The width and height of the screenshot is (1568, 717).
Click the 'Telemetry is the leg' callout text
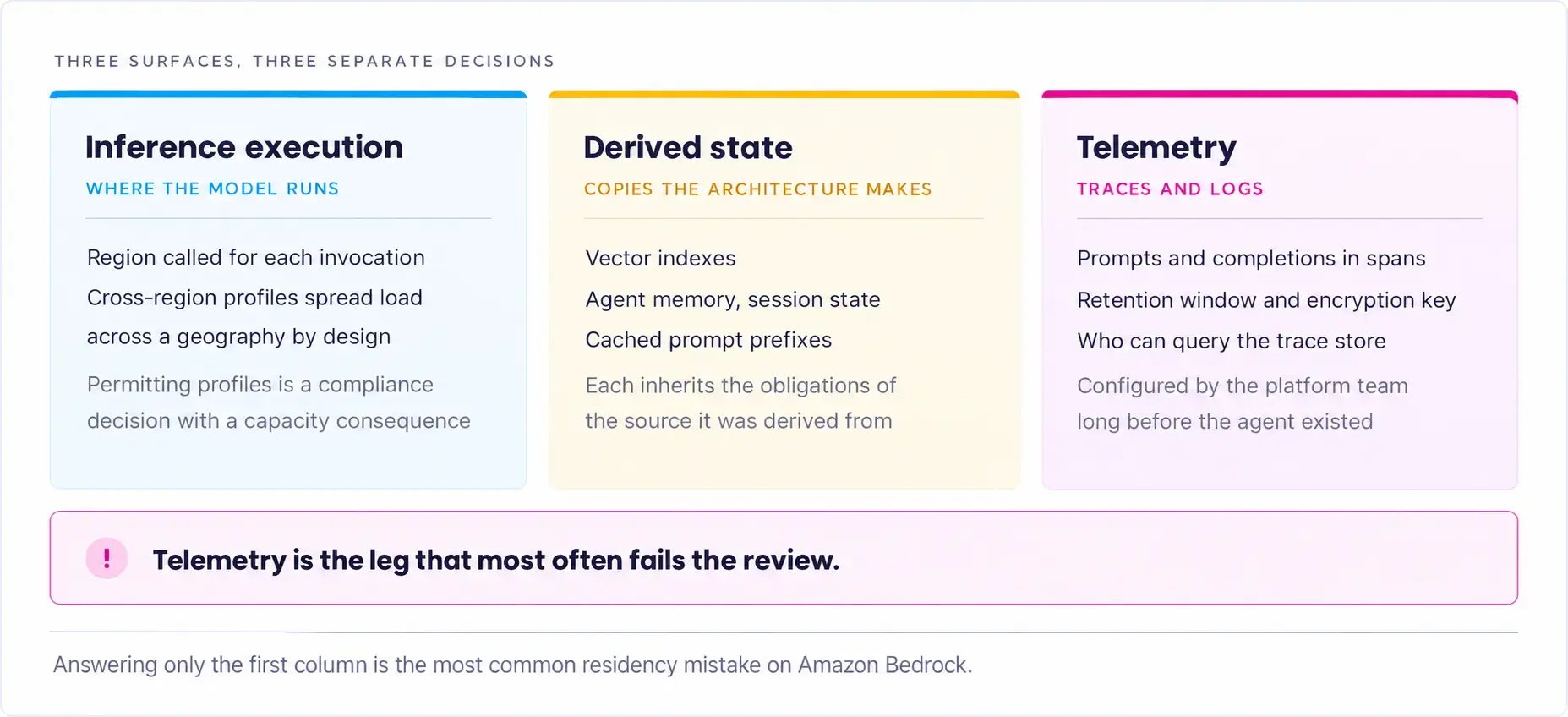(x=496, y=560)
